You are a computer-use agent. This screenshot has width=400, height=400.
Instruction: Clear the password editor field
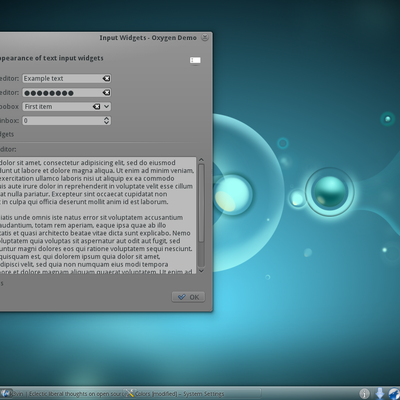[x=106, y=92]
